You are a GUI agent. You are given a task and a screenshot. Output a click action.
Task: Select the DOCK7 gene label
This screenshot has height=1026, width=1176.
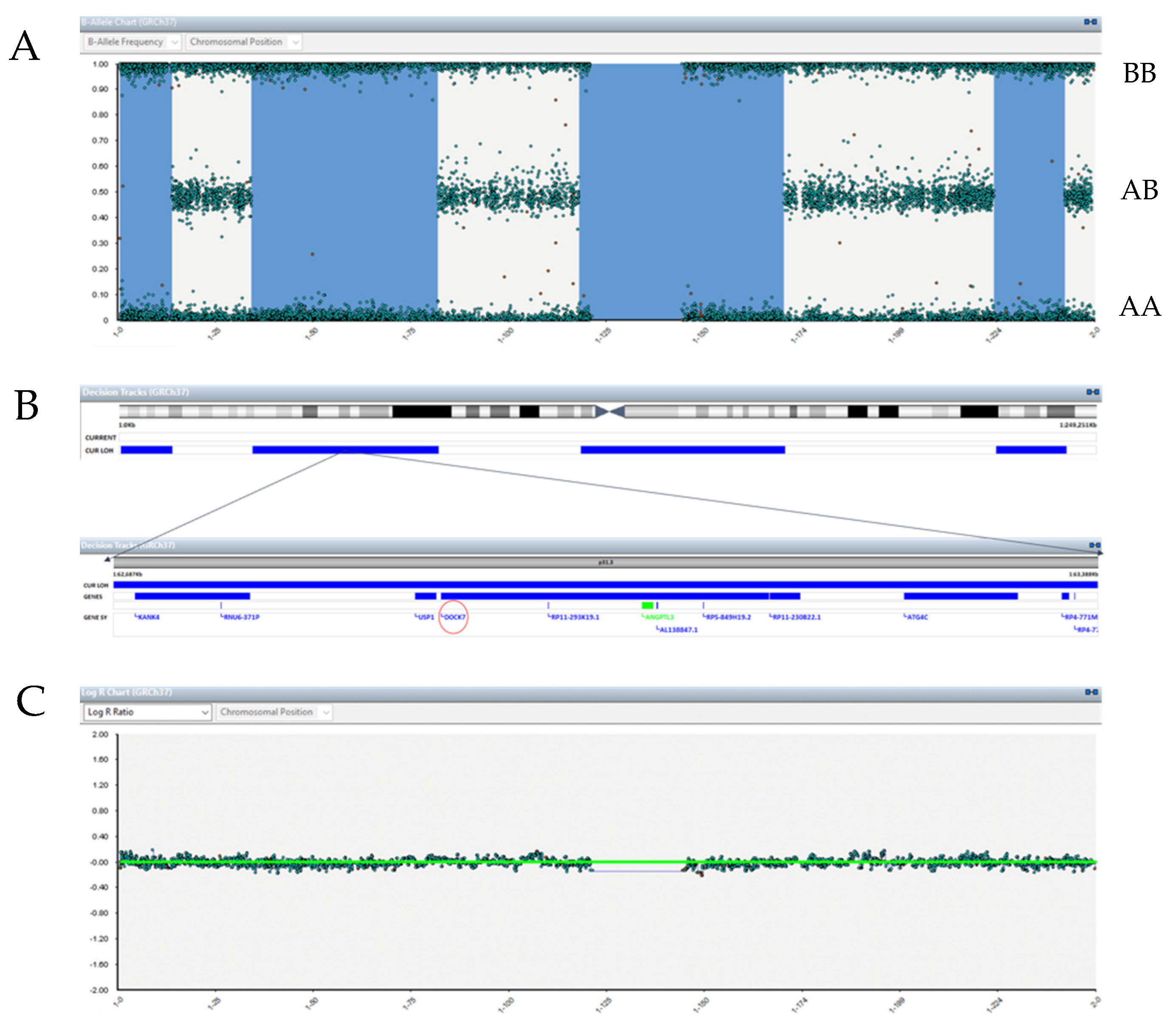point(455,617)
